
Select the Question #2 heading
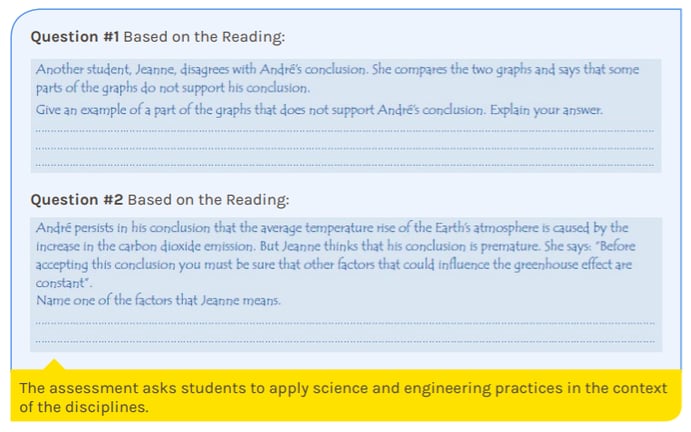[x=160, y=200]
